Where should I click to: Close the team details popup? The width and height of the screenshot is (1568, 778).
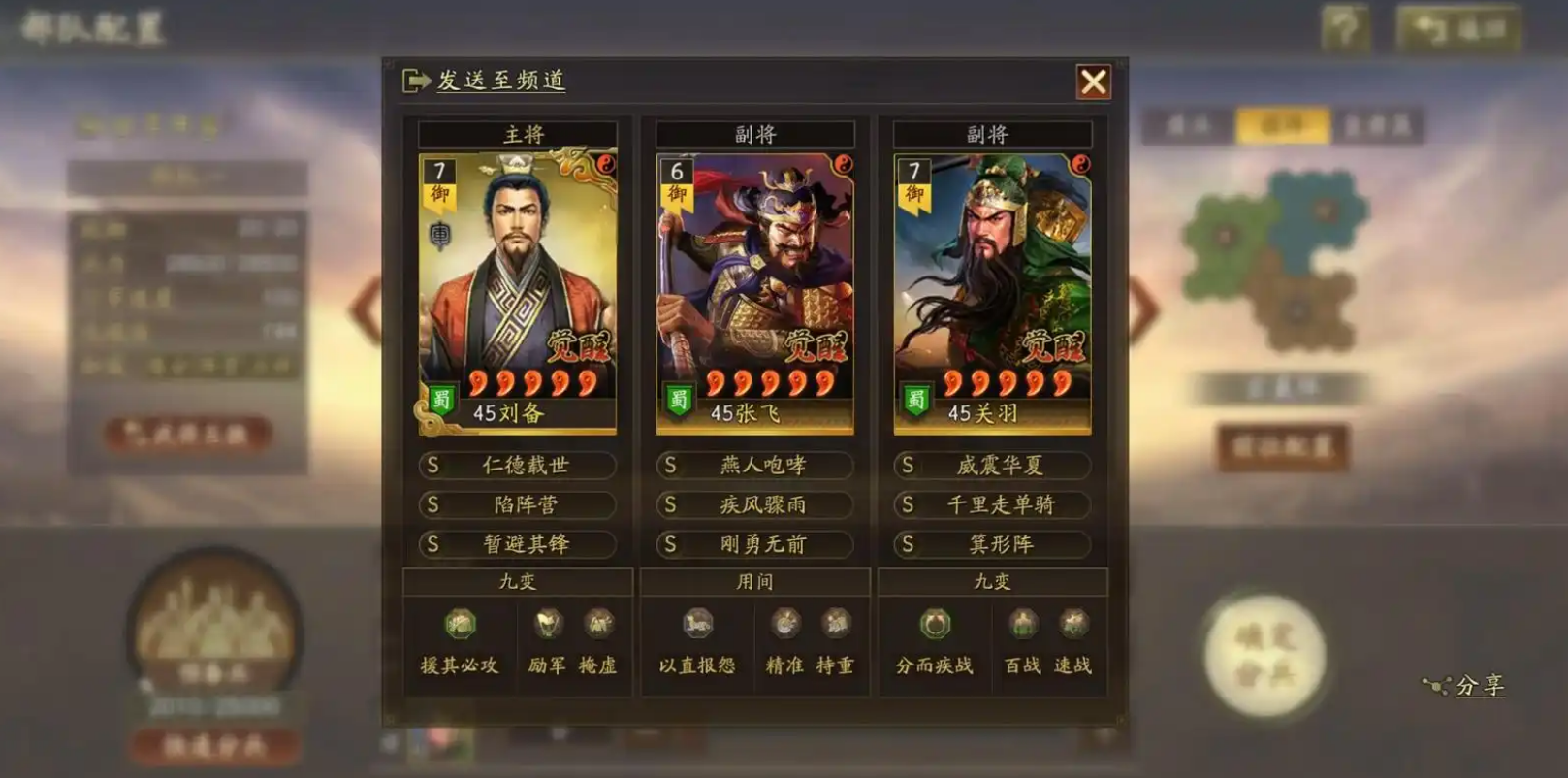click(1094, 81)
